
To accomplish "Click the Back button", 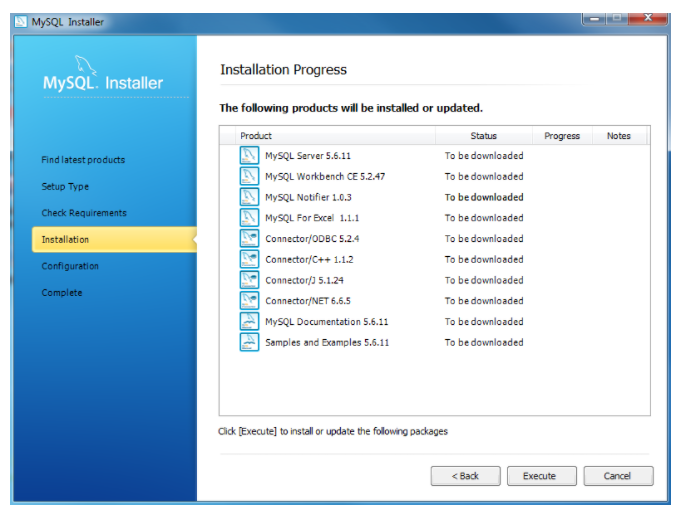I will pos(465,476).
